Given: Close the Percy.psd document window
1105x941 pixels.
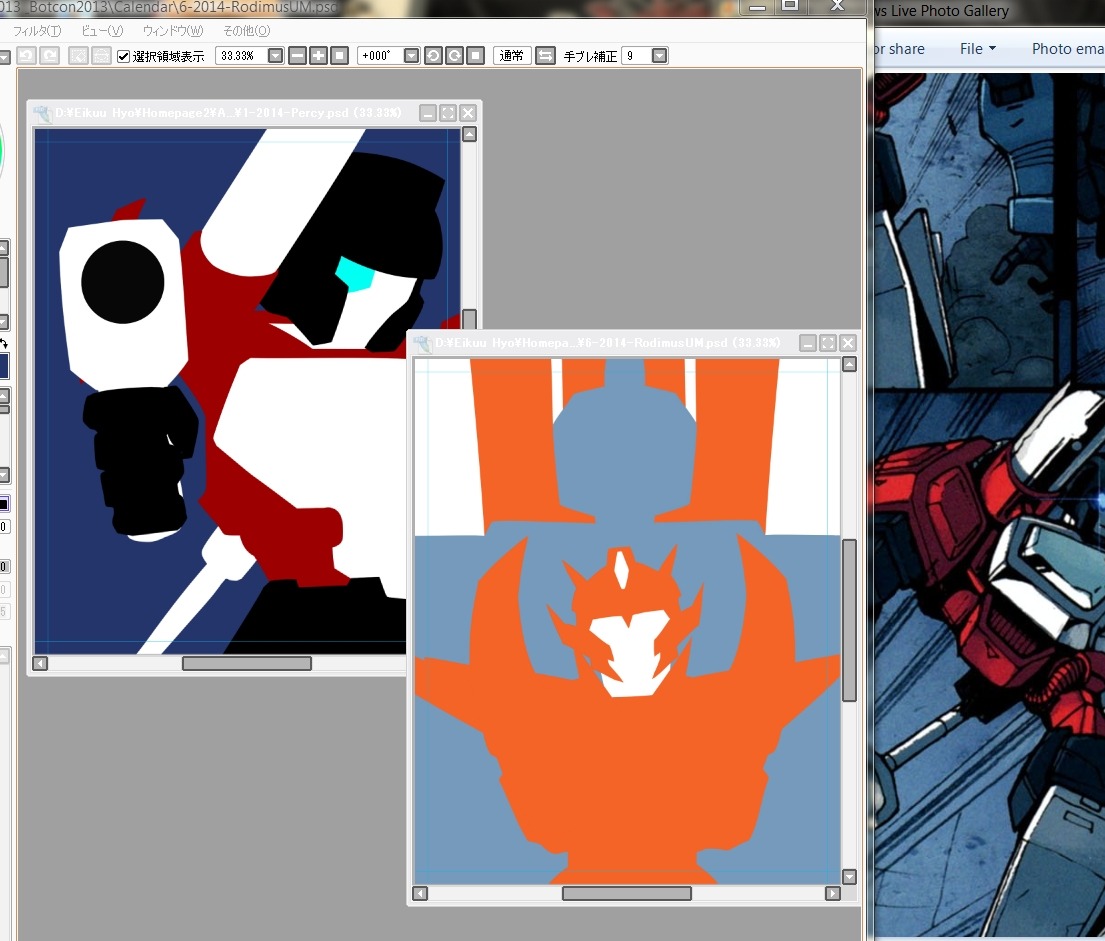Looking at the screenshot, I should [x=468, y=113].
